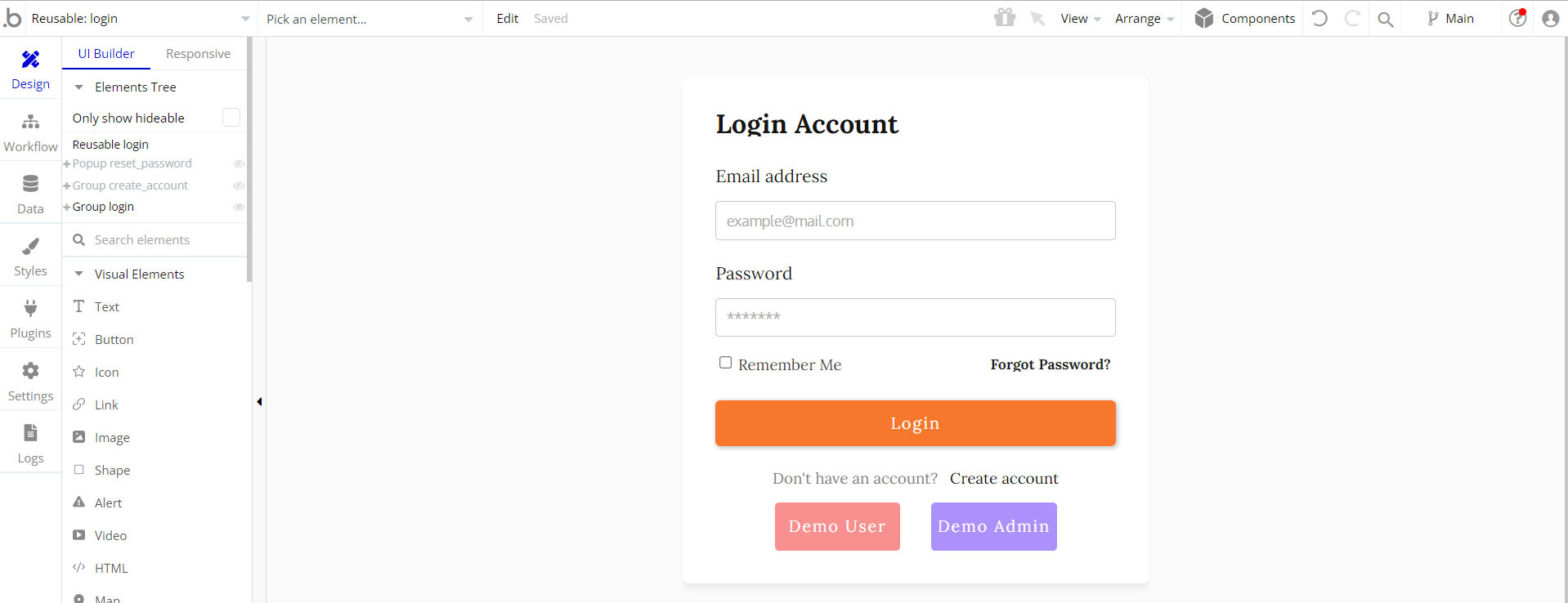Click the undo arrow icon

click(1319, 18)
